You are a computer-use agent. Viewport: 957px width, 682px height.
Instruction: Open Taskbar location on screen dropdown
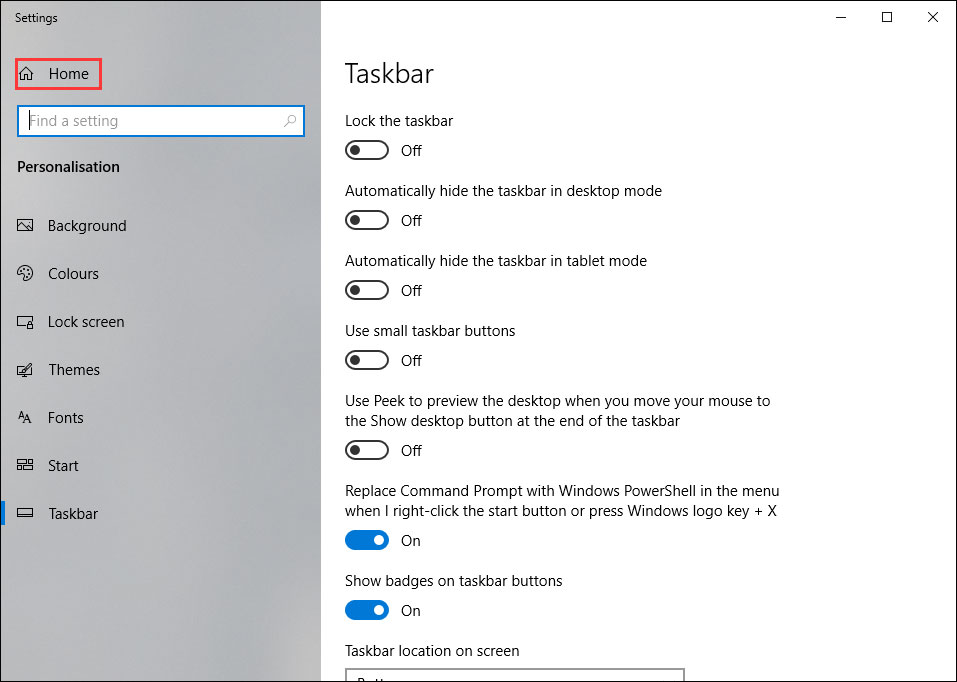[515, 675]
